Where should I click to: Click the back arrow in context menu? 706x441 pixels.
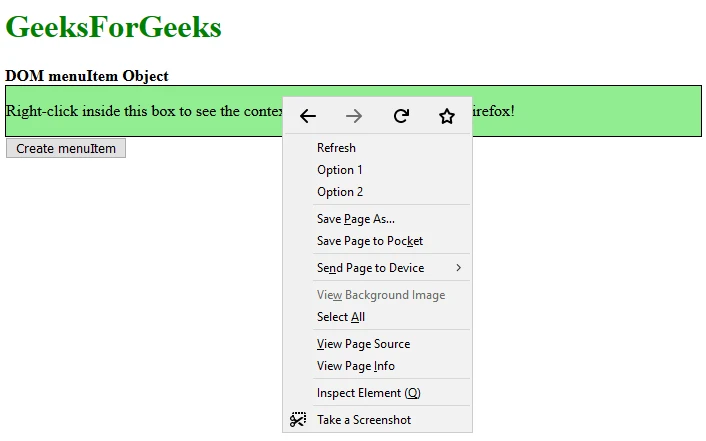(x=308, y=116)
